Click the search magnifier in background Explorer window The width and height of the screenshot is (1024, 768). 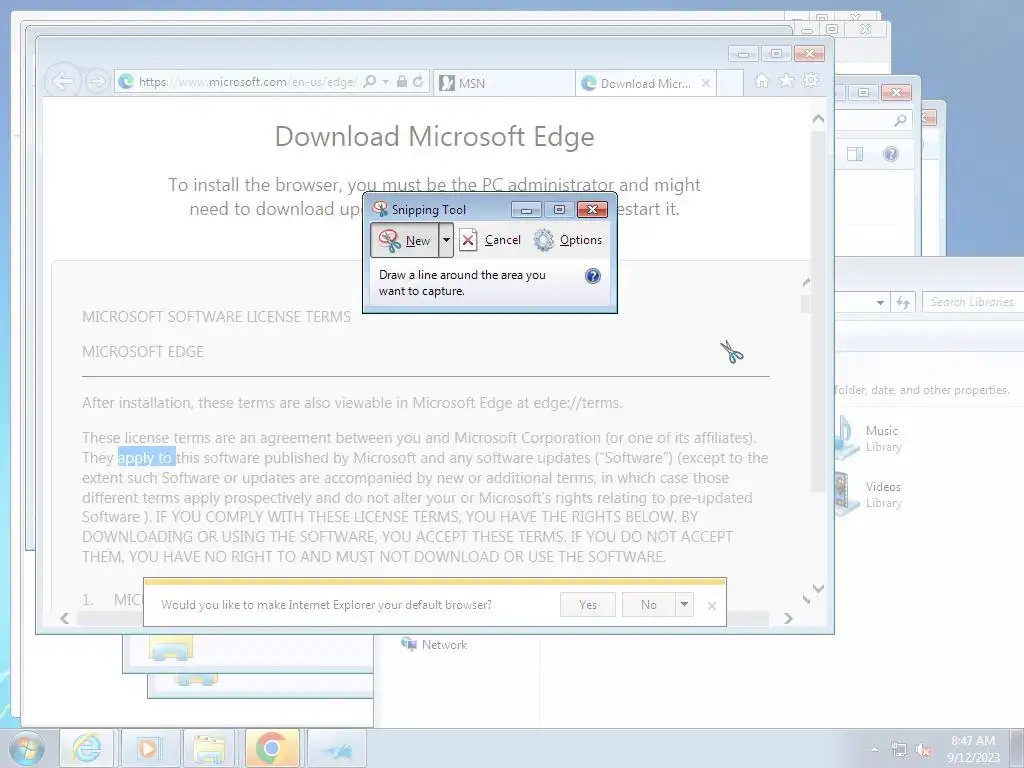900,120
